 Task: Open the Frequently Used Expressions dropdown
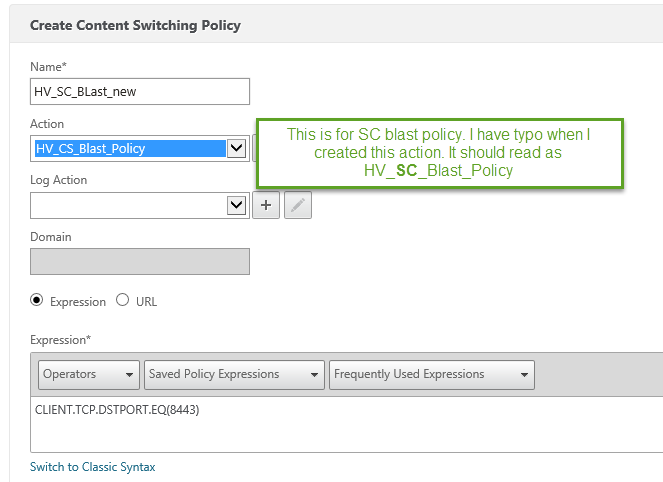[431, 374]
